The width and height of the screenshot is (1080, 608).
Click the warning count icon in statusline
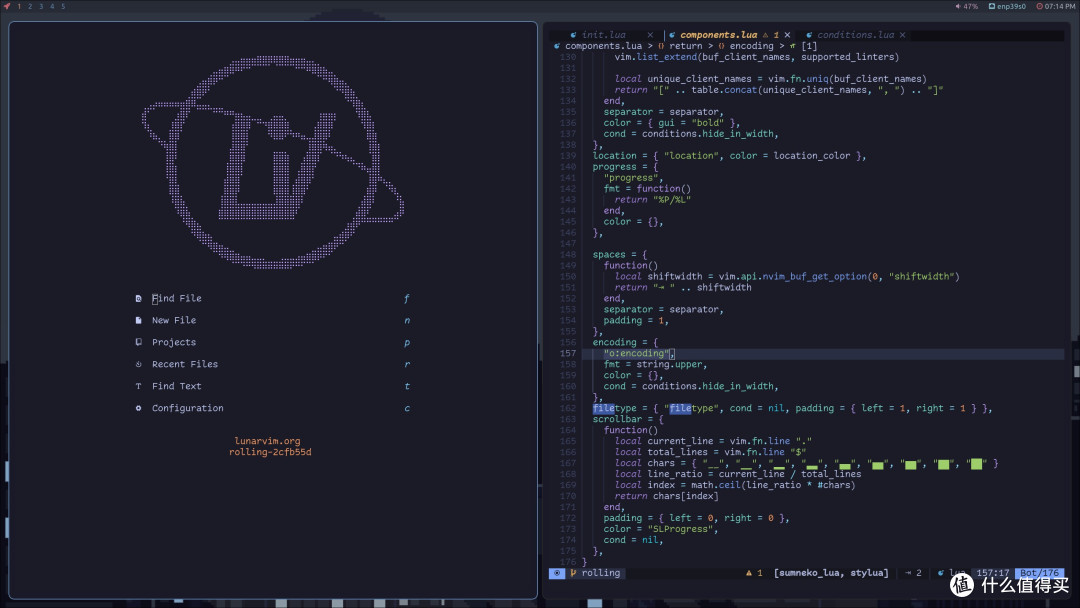pos(749,573)
